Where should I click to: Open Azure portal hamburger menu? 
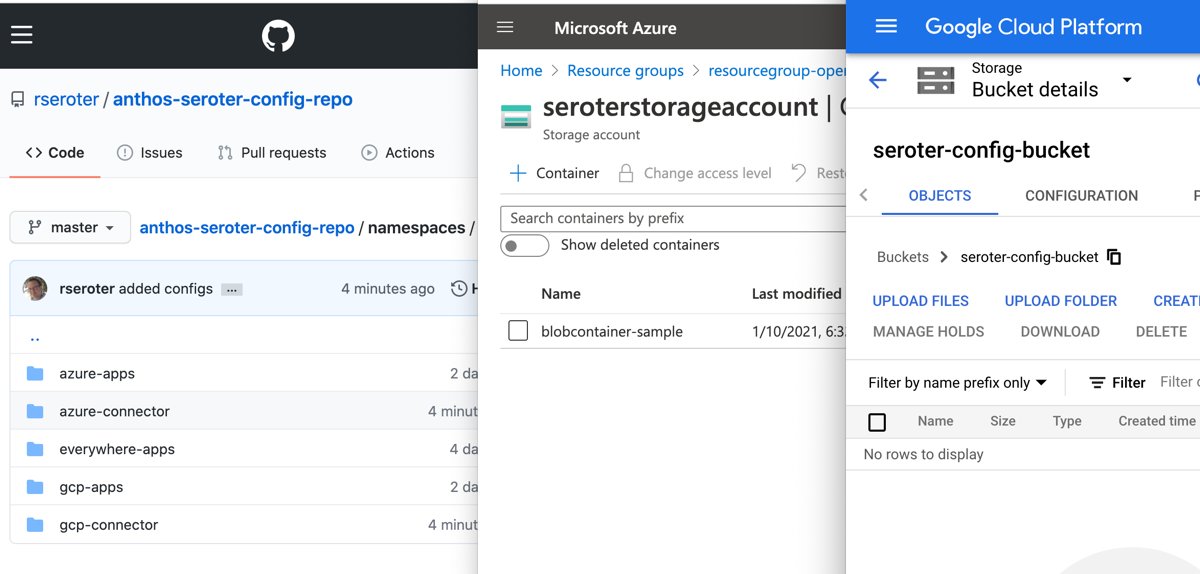click(x=505, y=27)
